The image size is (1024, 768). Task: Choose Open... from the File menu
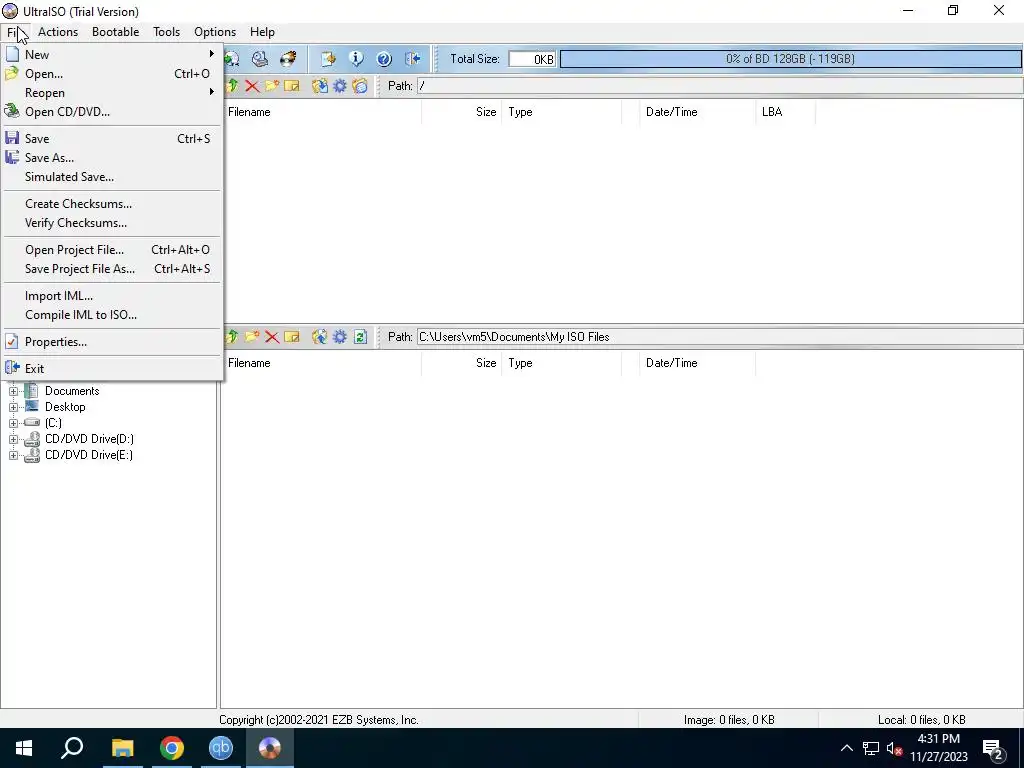(112, 74)
